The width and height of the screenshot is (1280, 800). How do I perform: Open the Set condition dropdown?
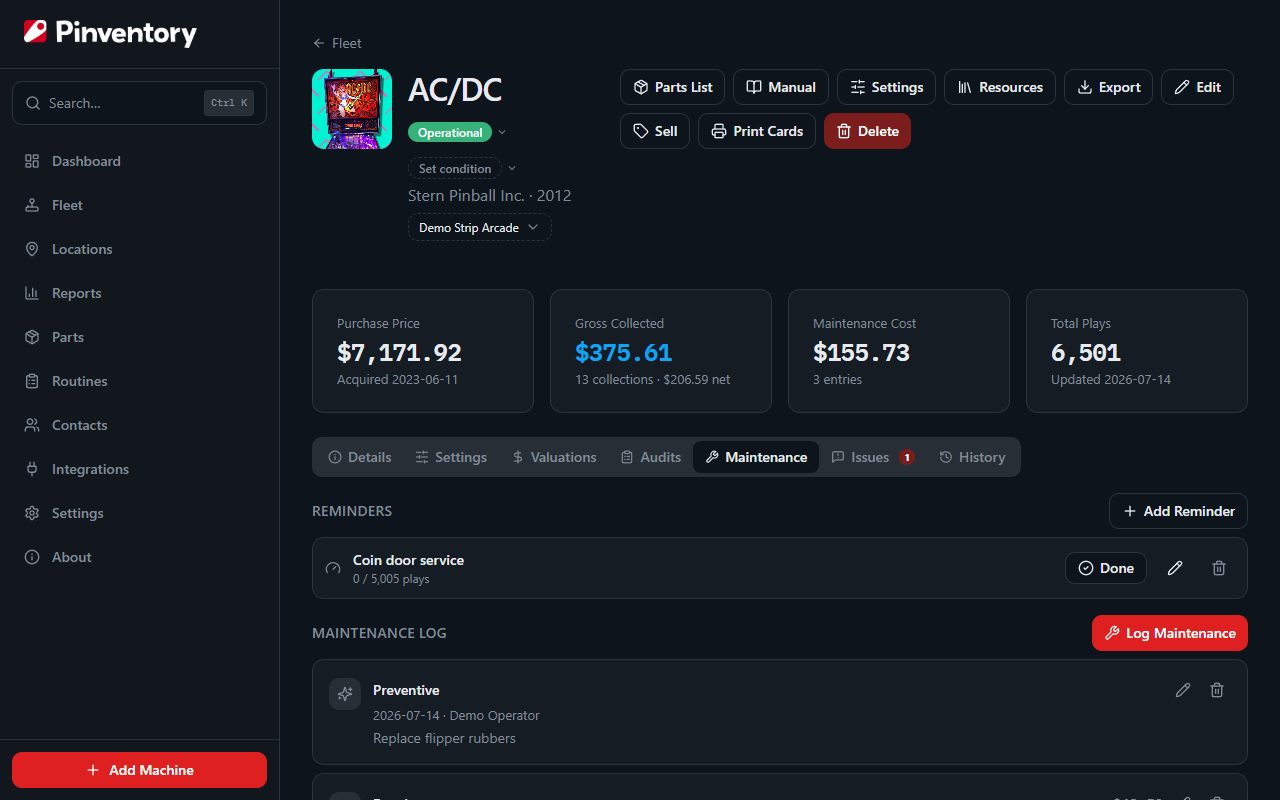(463, 168)
